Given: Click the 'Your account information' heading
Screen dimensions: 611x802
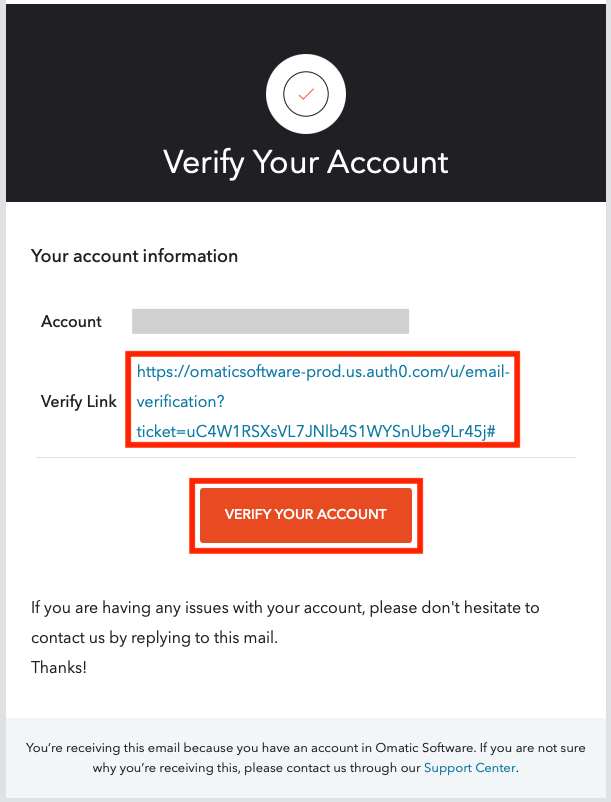Looking at the screenshot, I should click(x=134, y=256).
